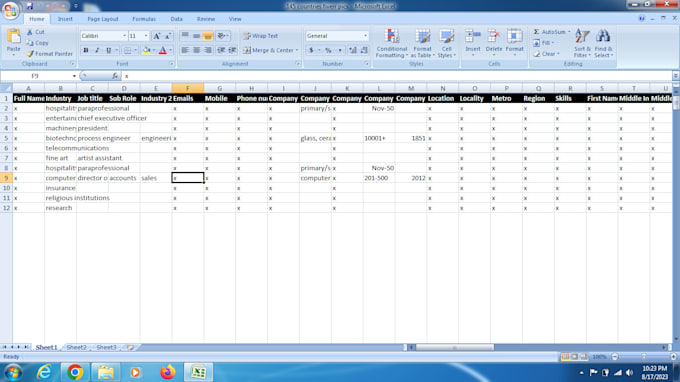Increase font size with Grow Font

pyautogui.click(x=157, y=36)
